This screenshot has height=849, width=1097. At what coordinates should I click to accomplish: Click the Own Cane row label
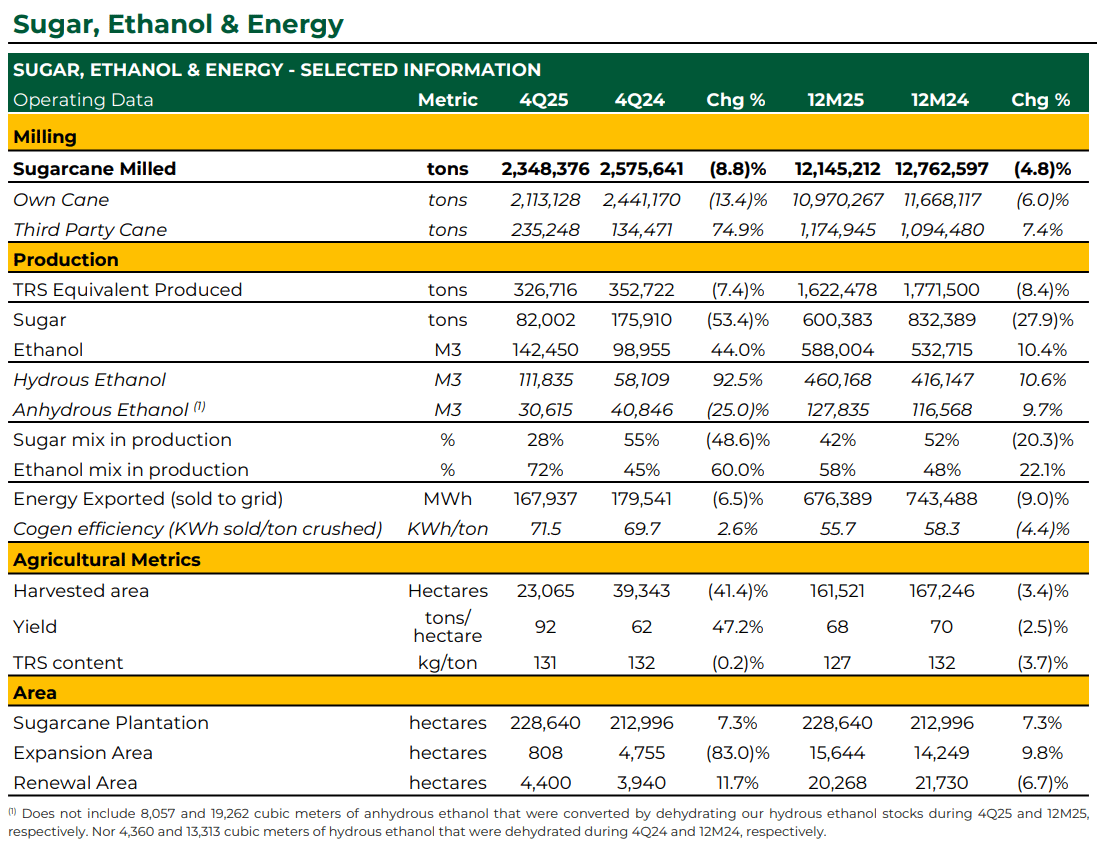[61, 200]
